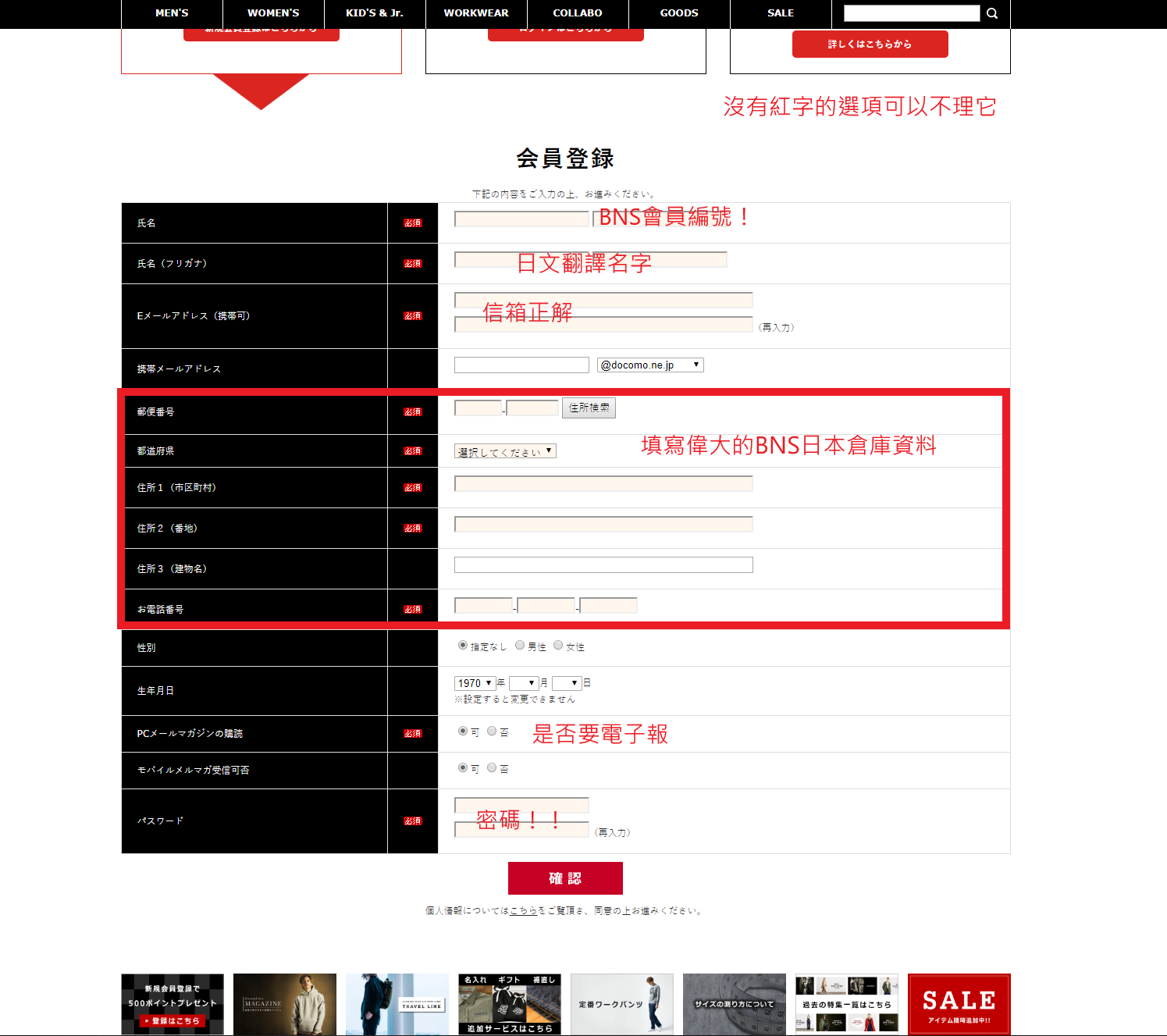Open the 過去の特集一覧 banner
The height and width of the screenshot is (1036, 1167).
pos(846,1004)
